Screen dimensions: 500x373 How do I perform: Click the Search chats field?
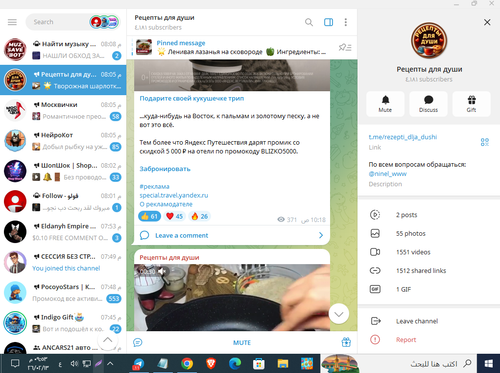click(x=57, y=22)
